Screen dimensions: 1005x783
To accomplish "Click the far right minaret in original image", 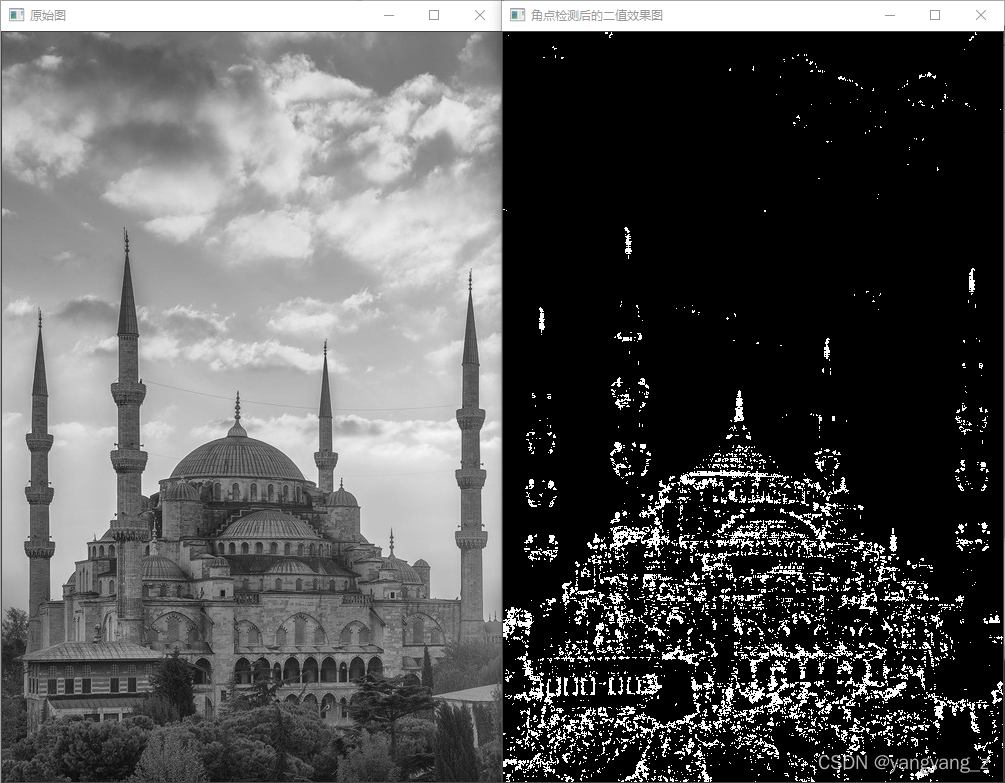I will pyautogui.click(x=470, y=450).
